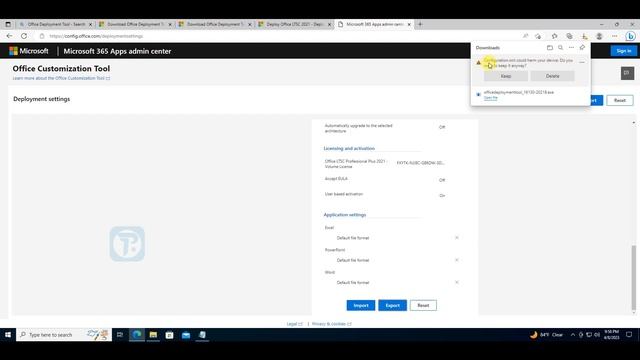Open File Explorer from taskbar
The image size is (640, 360).
point(153,335)
